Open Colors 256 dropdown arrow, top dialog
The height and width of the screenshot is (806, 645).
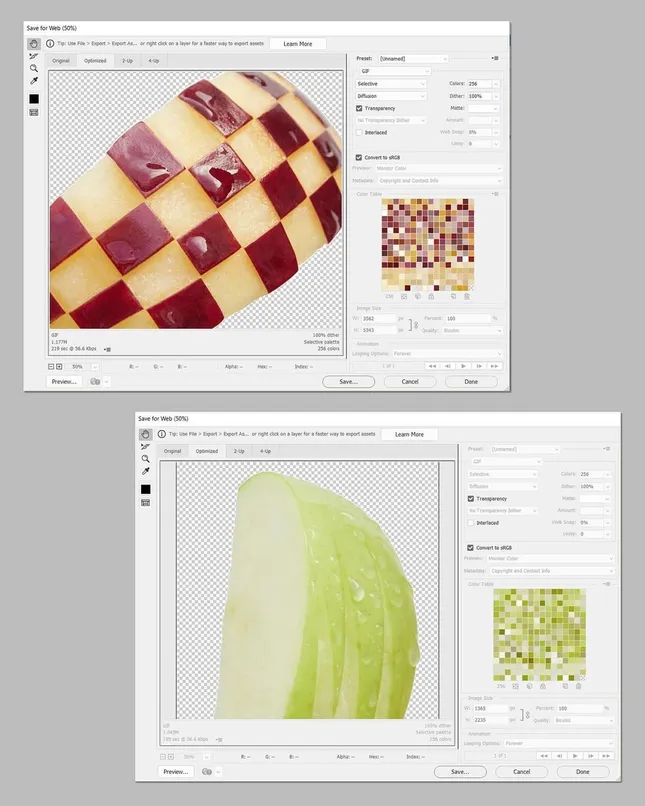(496, 84)
